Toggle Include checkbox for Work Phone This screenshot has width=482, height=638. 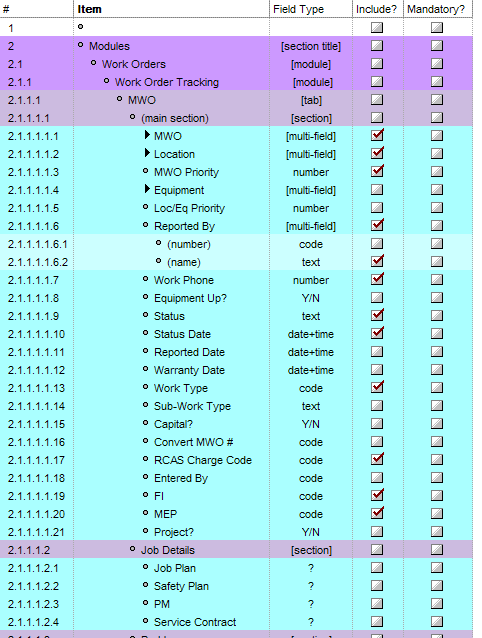point(377,279)
